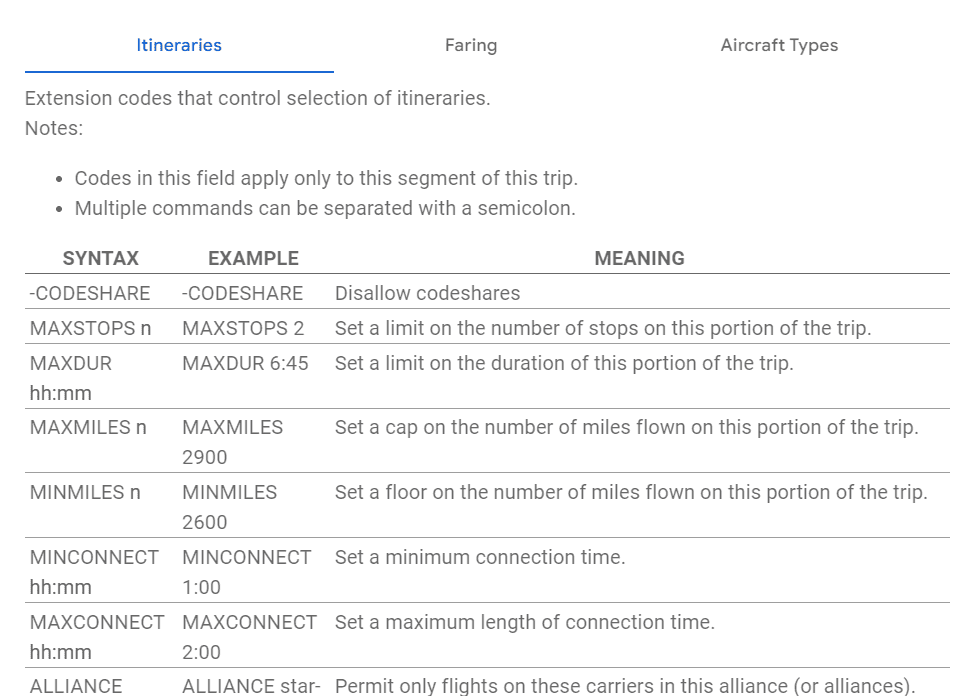The width and height of the screenshot is (976, 696).
Task: Click the 'Codes in this field apply' note
Action: click(326, 178)
